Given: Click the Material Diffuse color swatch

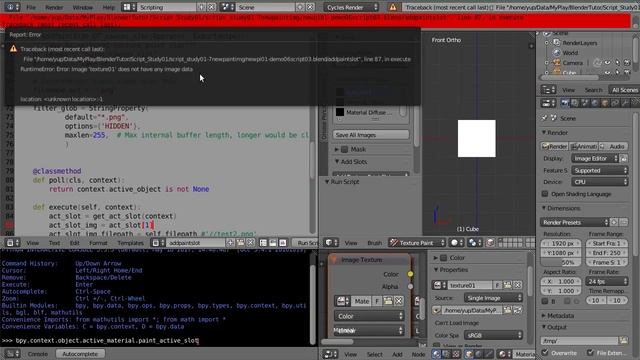Looking at the screenshot, I should 340,112.
